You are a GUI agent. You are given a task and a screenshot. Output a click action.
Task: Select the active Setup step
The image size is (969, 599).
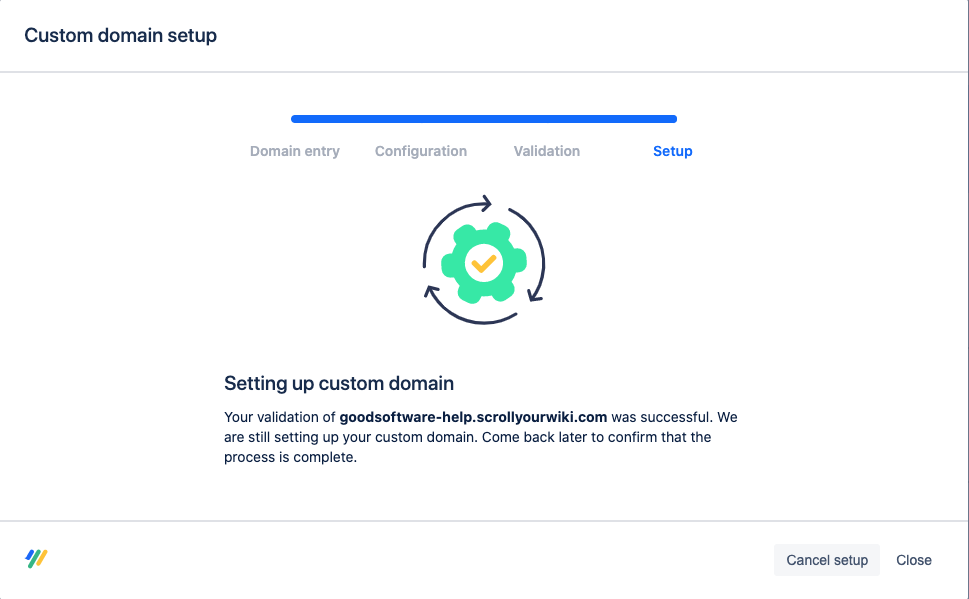tap(672, 151)
